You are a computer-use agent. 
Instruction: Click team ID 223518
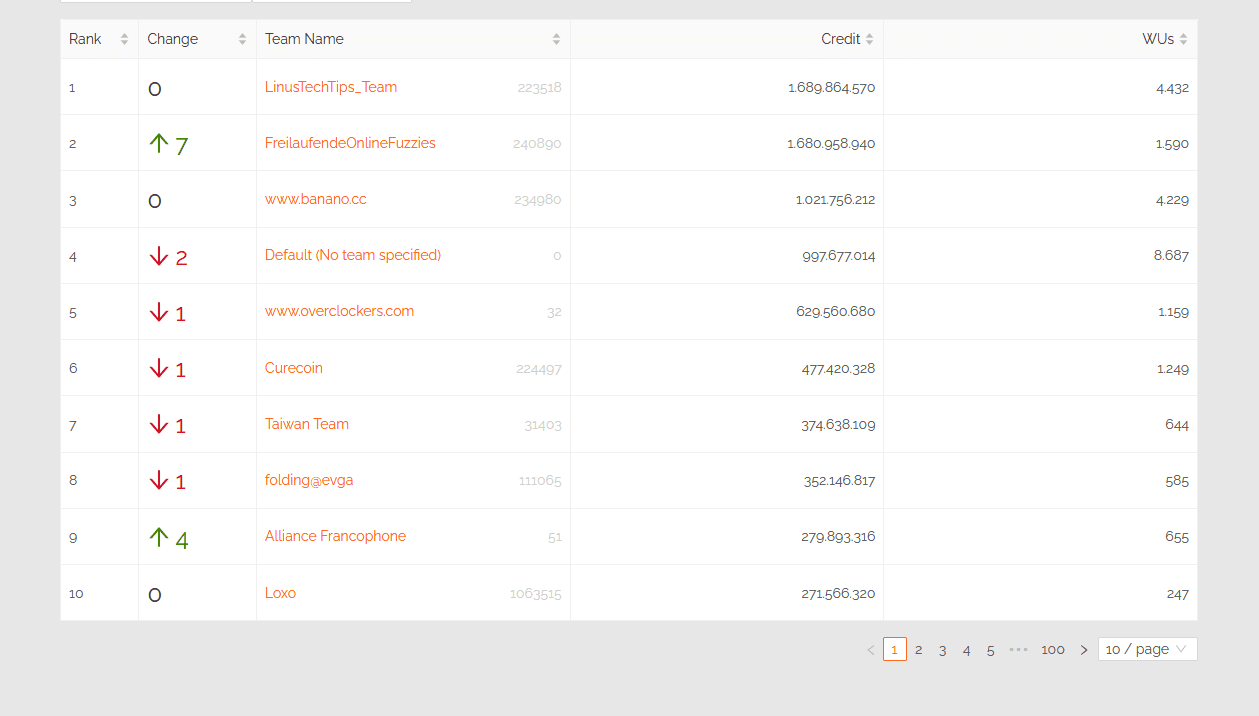[540, 88]
